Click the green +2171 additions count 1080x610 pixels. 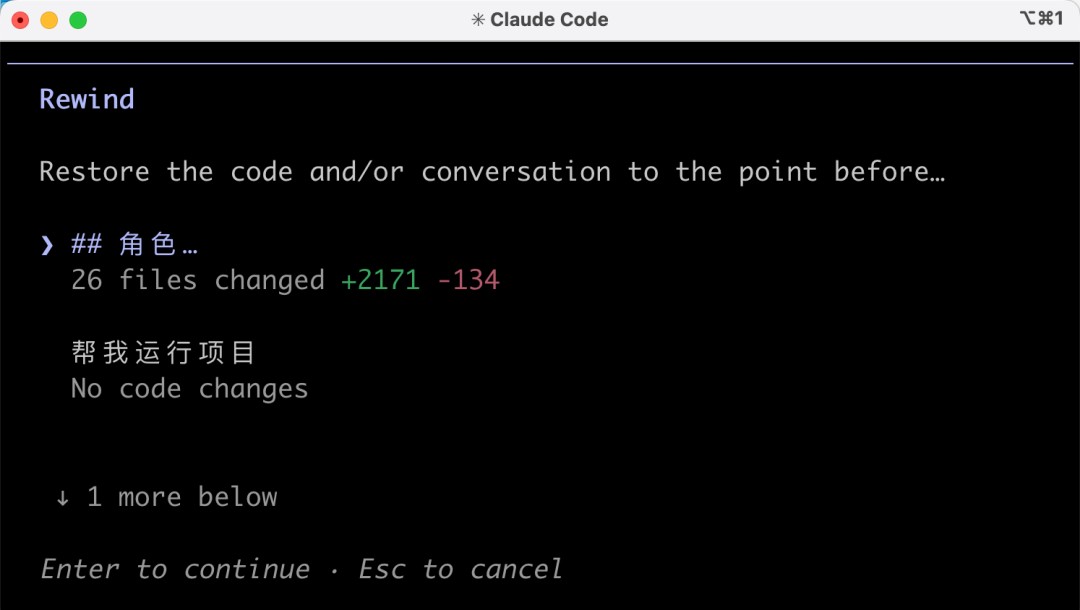(380, 280)
